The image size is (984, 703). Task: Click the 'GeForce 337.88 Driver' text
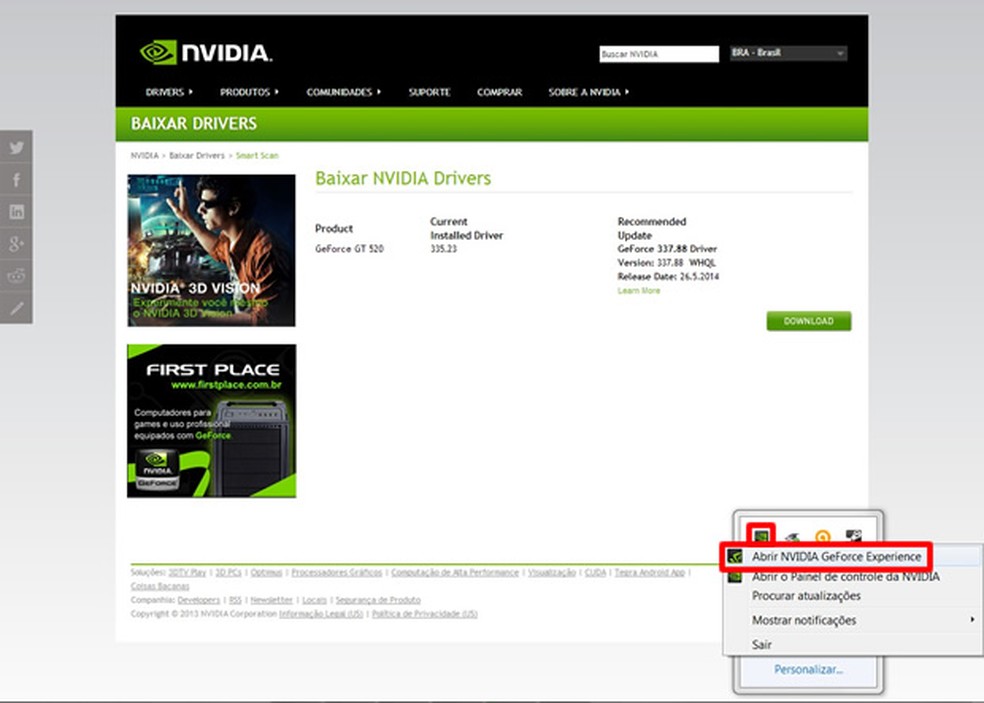point(667,249)
